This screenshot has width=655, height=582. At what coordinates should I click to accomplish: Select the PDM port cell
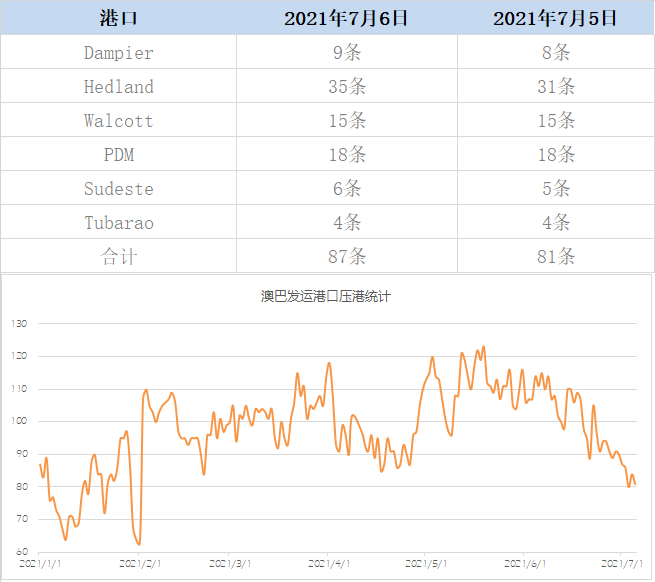118,155
